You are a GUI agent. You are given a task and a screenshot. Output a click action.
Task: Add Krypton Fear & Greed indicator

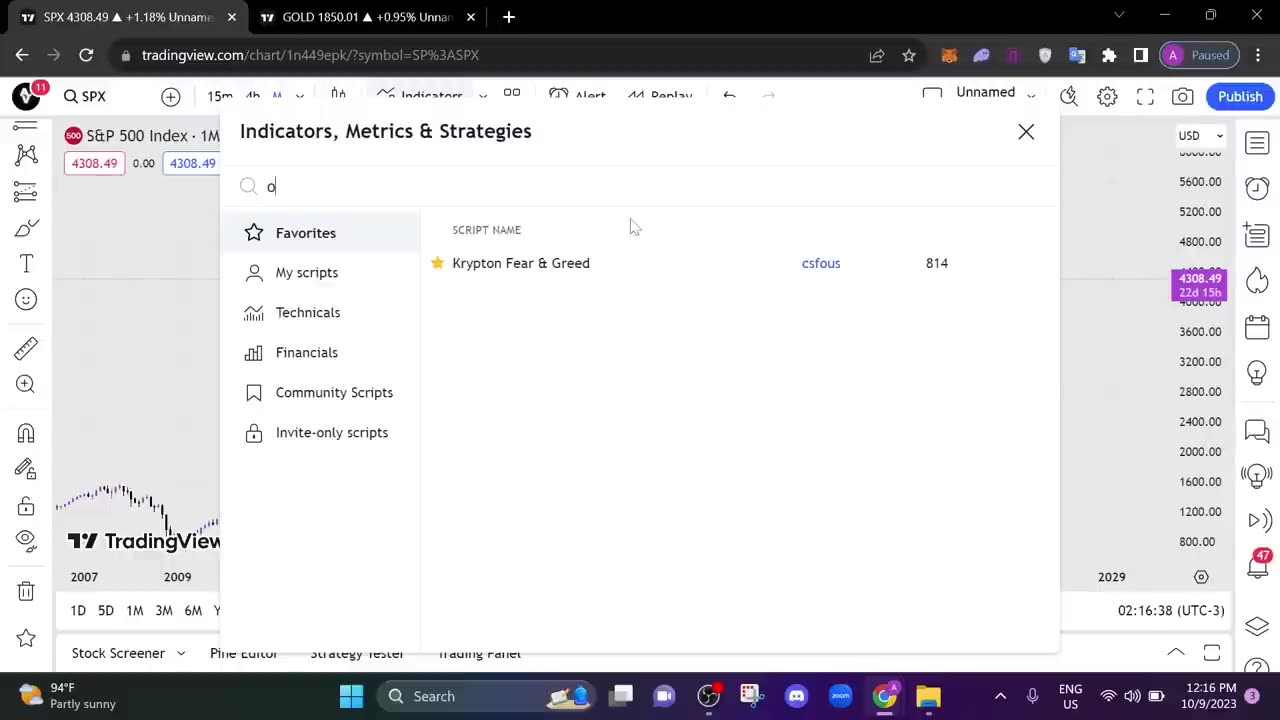click(x=521, y=263)
